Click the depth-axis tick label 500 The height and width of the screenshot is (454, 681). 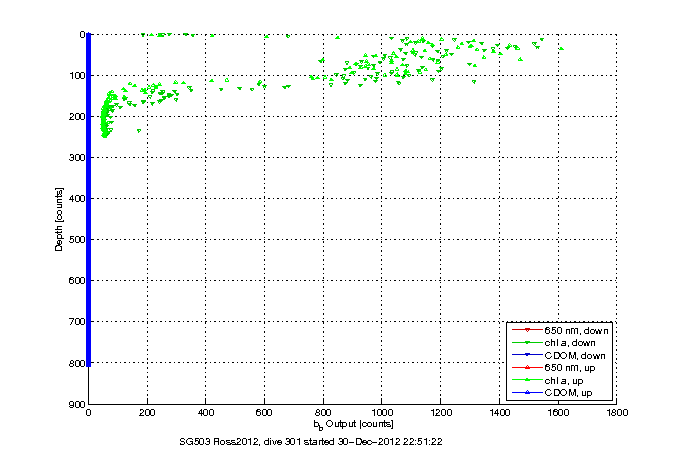(x=77, y=239)
